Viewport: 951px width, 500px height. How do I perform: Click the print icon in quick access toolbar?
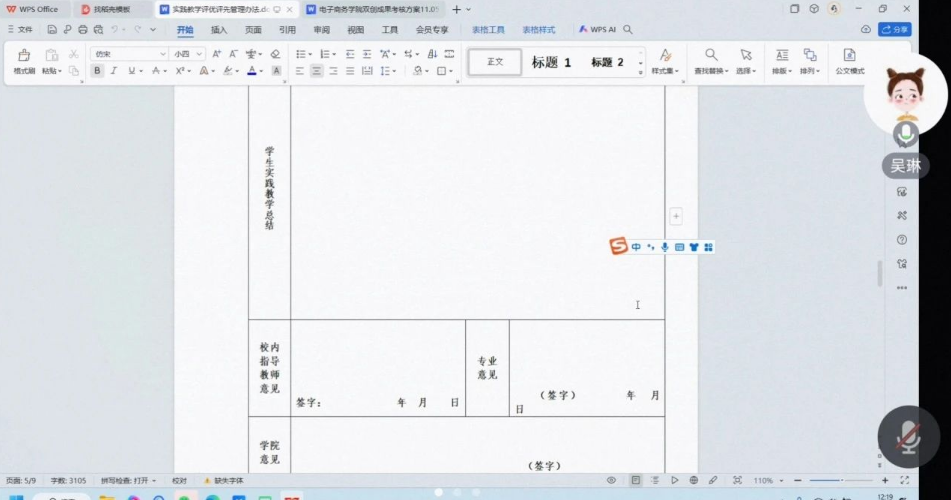point(83,30)
